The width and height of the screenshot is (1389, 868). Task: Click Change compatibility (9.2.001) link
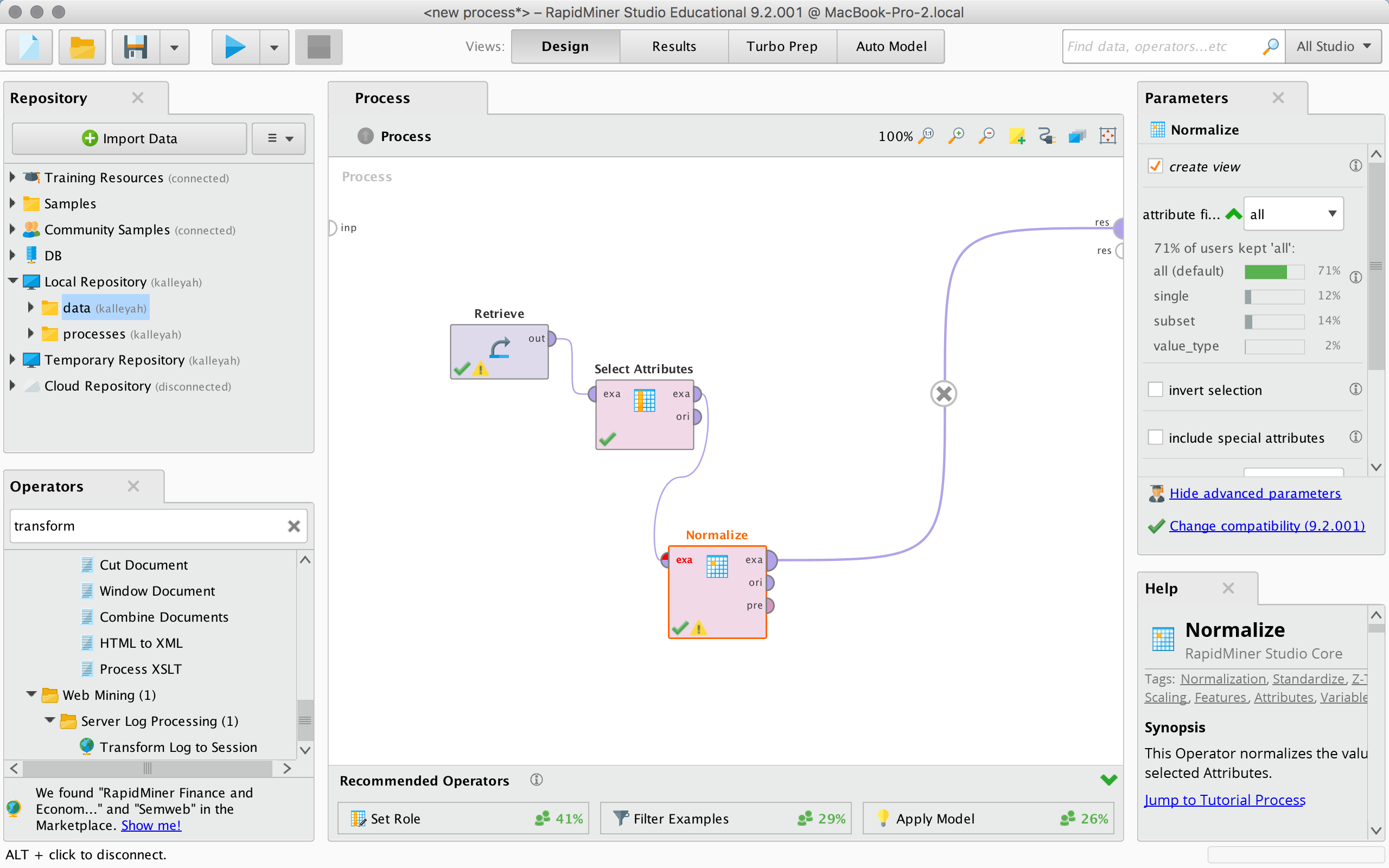(x=1267, y=526)
